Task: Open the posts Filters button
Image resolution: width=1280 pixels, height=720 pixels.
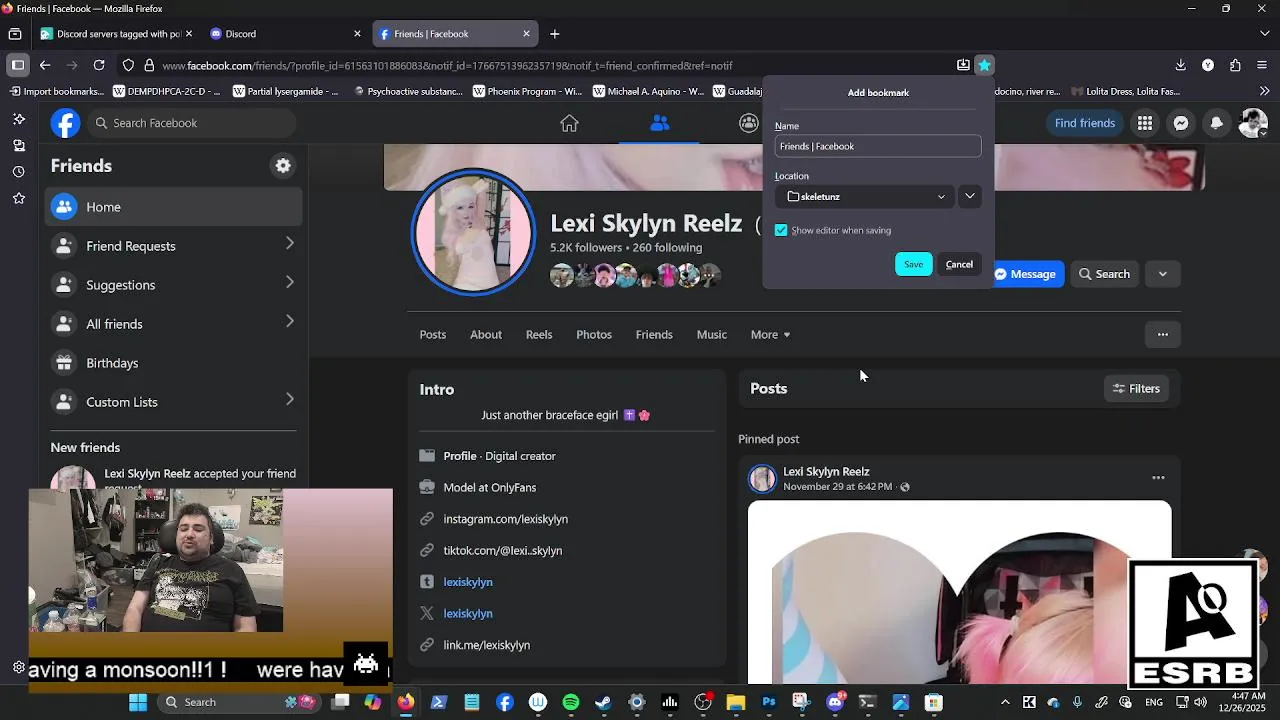Action: click(x=1136, y=389)
